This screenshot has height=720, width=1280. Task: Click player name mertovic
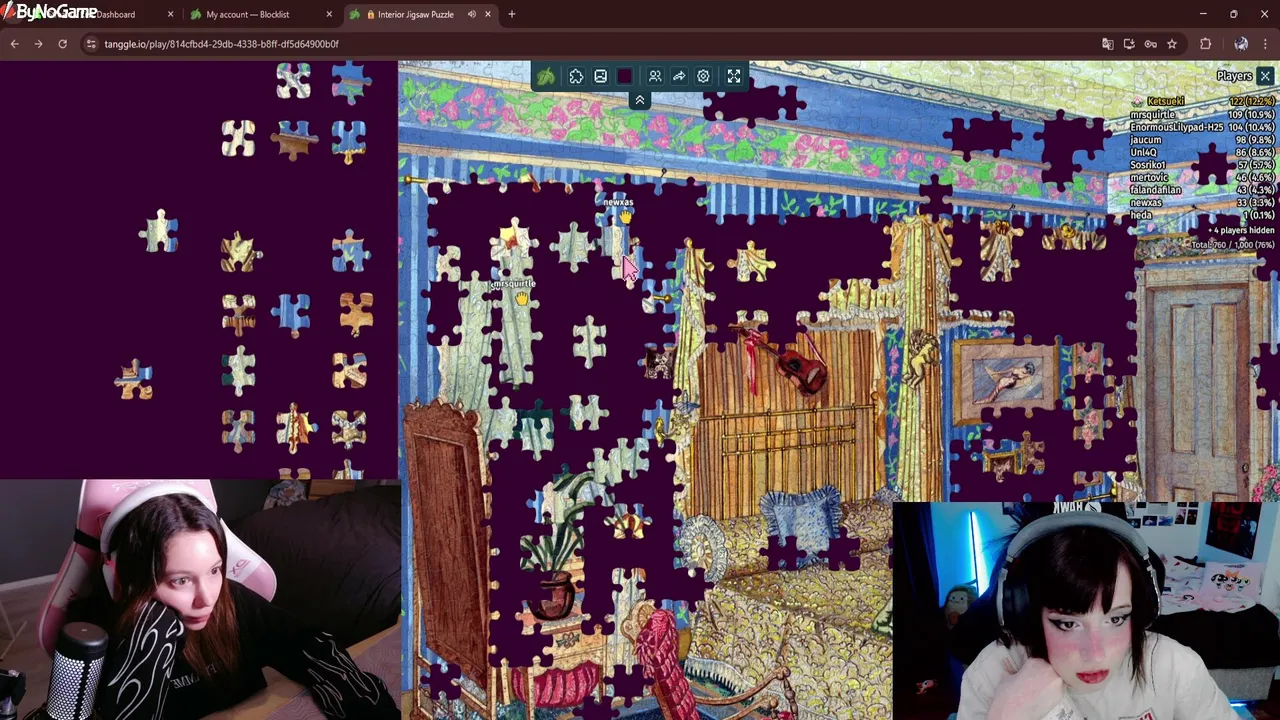pos(1148,177)
